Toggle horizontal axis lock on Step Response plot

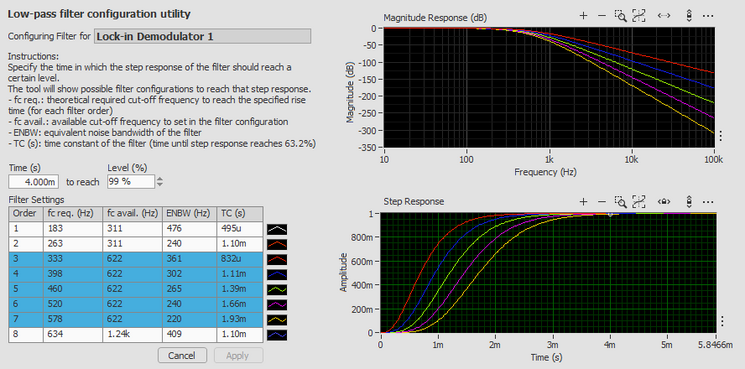(x=664, y=201)
